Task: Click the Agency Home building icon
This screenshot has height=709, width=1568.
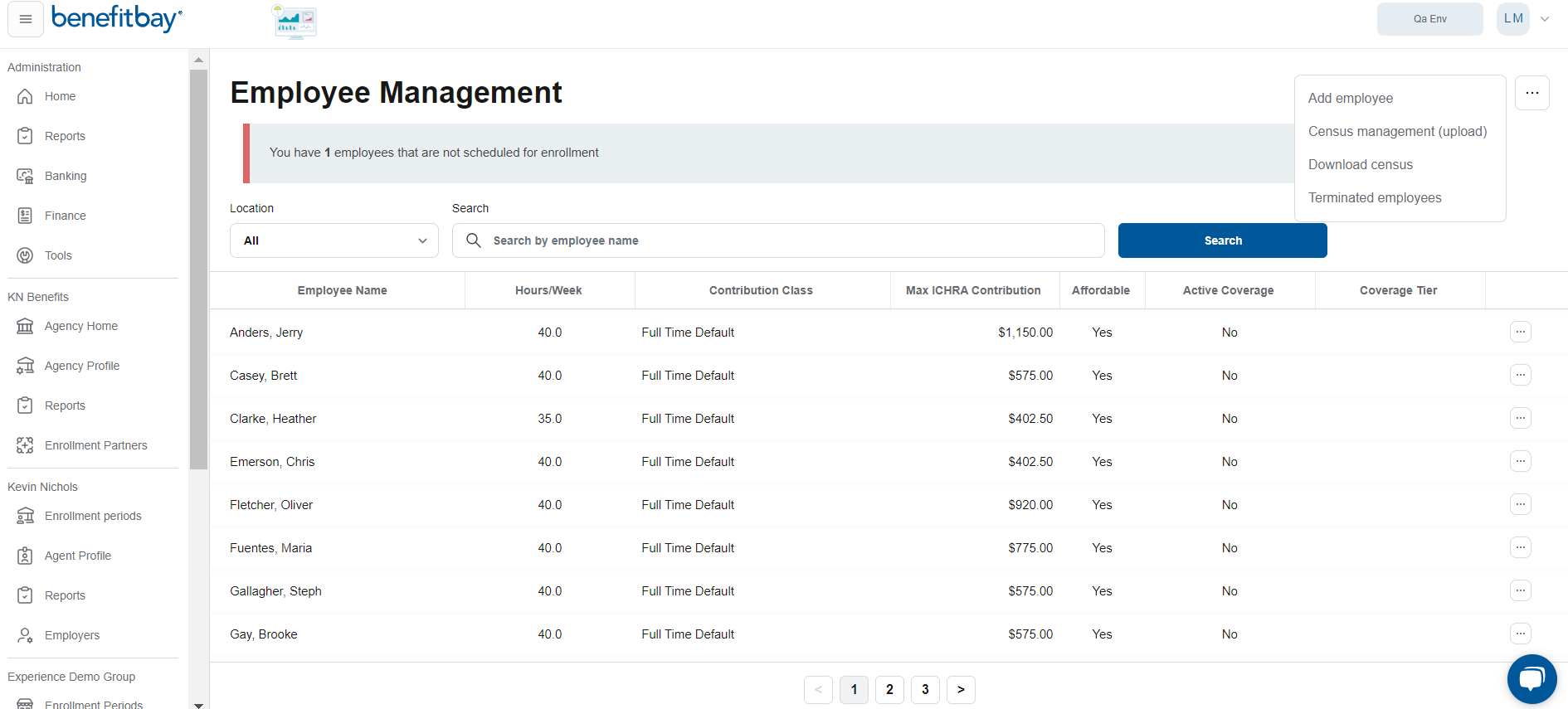Action: click(x=26, y=326)
